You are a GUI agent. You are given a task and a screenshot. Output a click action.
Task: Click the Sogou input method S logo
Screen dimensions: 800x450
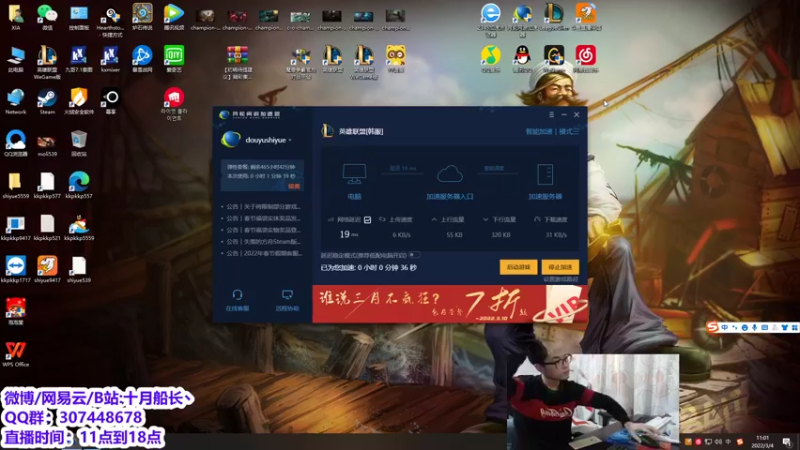pos(713,327)
